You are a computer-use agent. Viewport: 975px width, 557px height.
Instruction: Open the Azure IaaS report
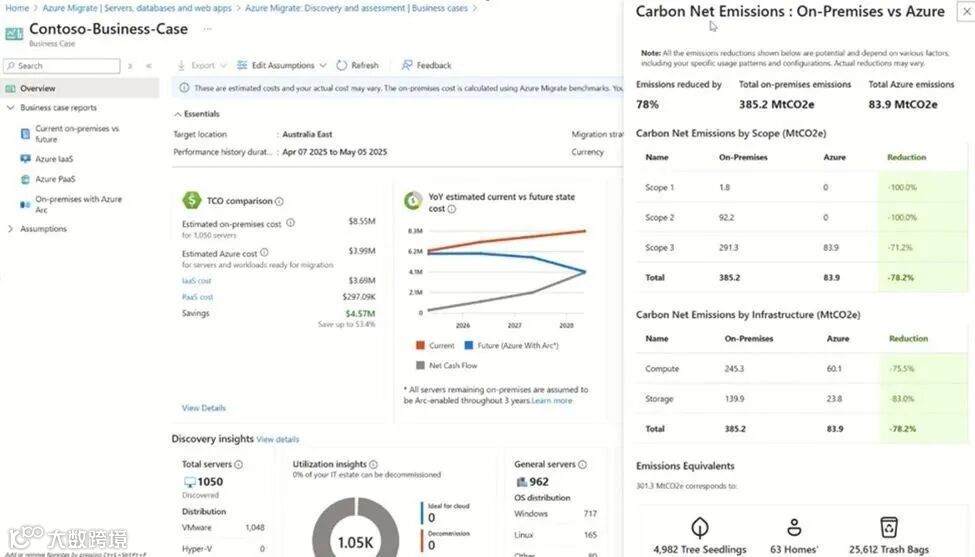coord(54,159)
